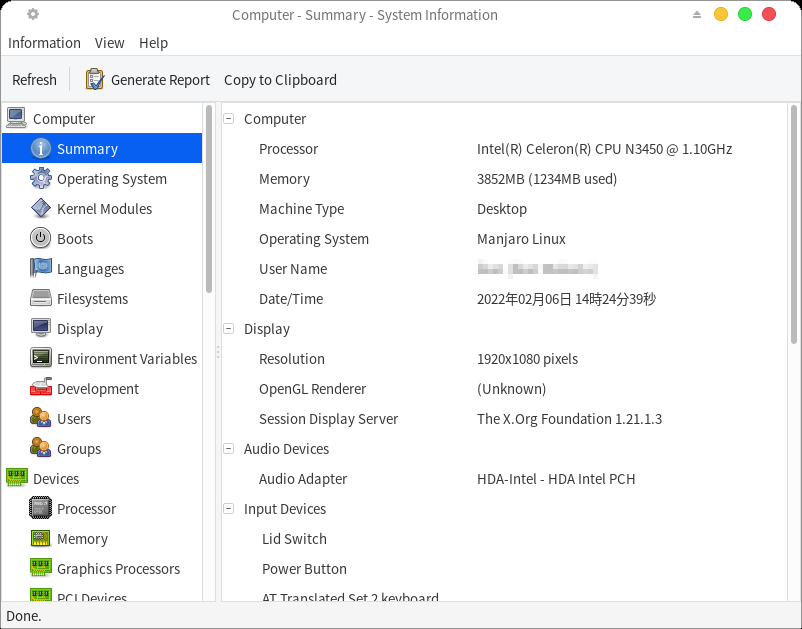
Task: Collapse the Audio Devices section
Action: [x=229, y=449]
